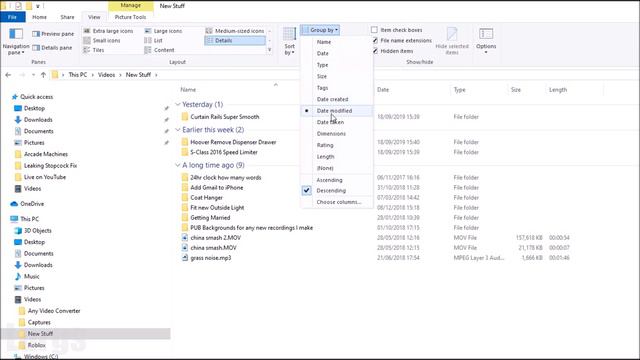Toggle the Details pane

pyautogui.click(x=52, y=48)
